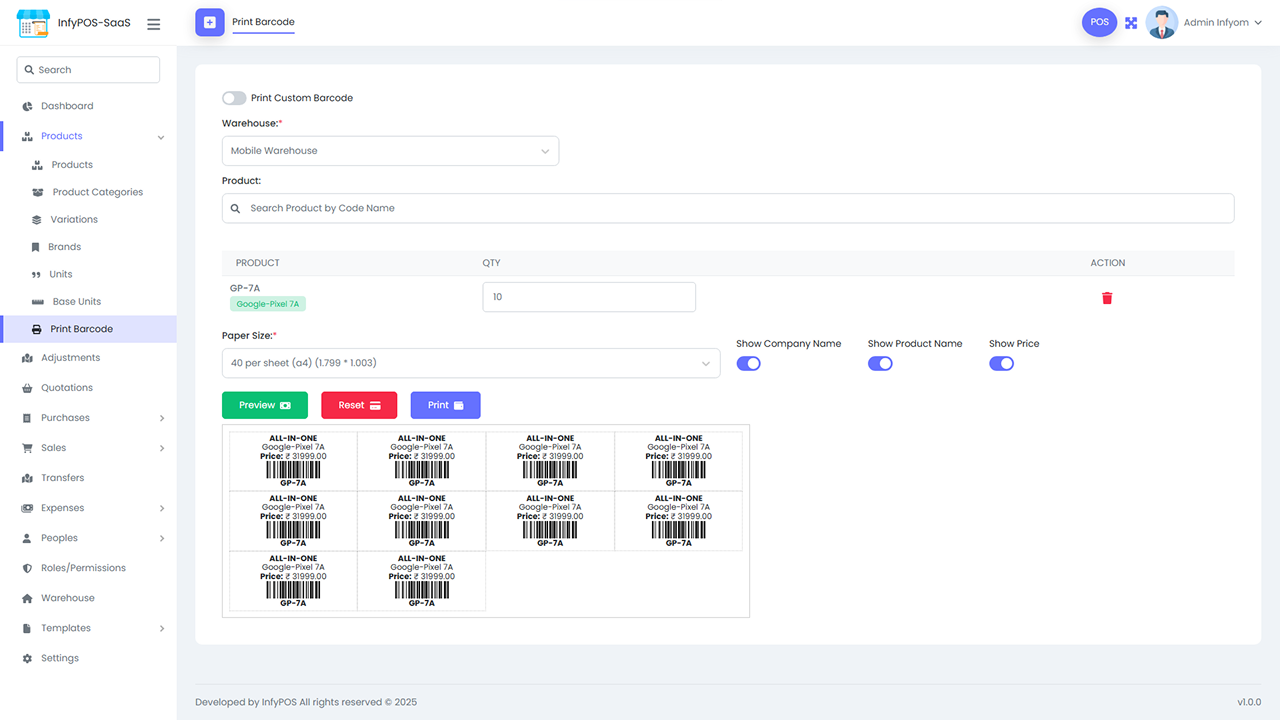Image resolution: width=1280 pixels, height=720 pixels.
Task: Click the green Preview button
Action: (264, 405)
